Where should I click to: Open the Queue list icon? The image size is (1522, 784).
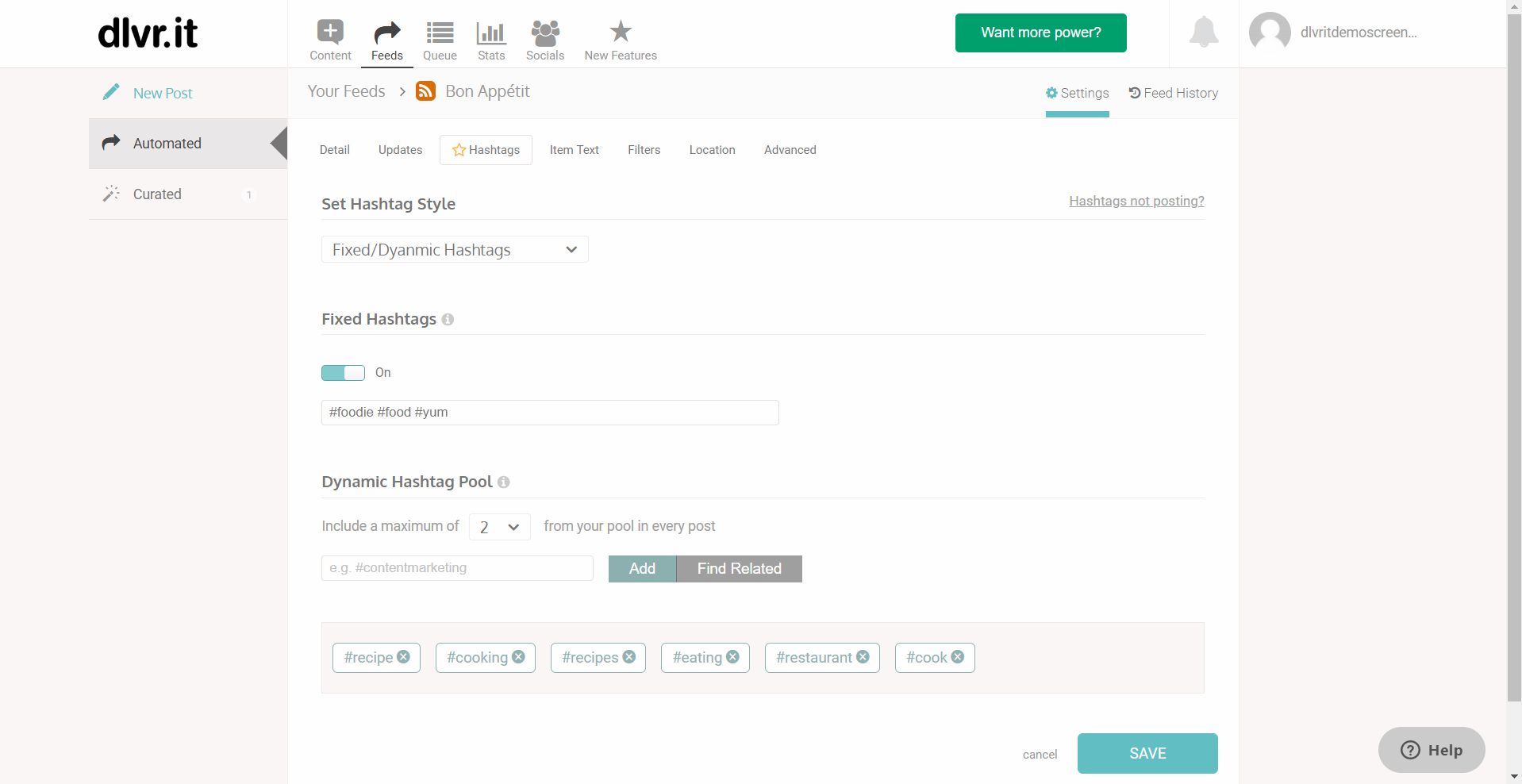pyautogui.click(x=440, y=33)
